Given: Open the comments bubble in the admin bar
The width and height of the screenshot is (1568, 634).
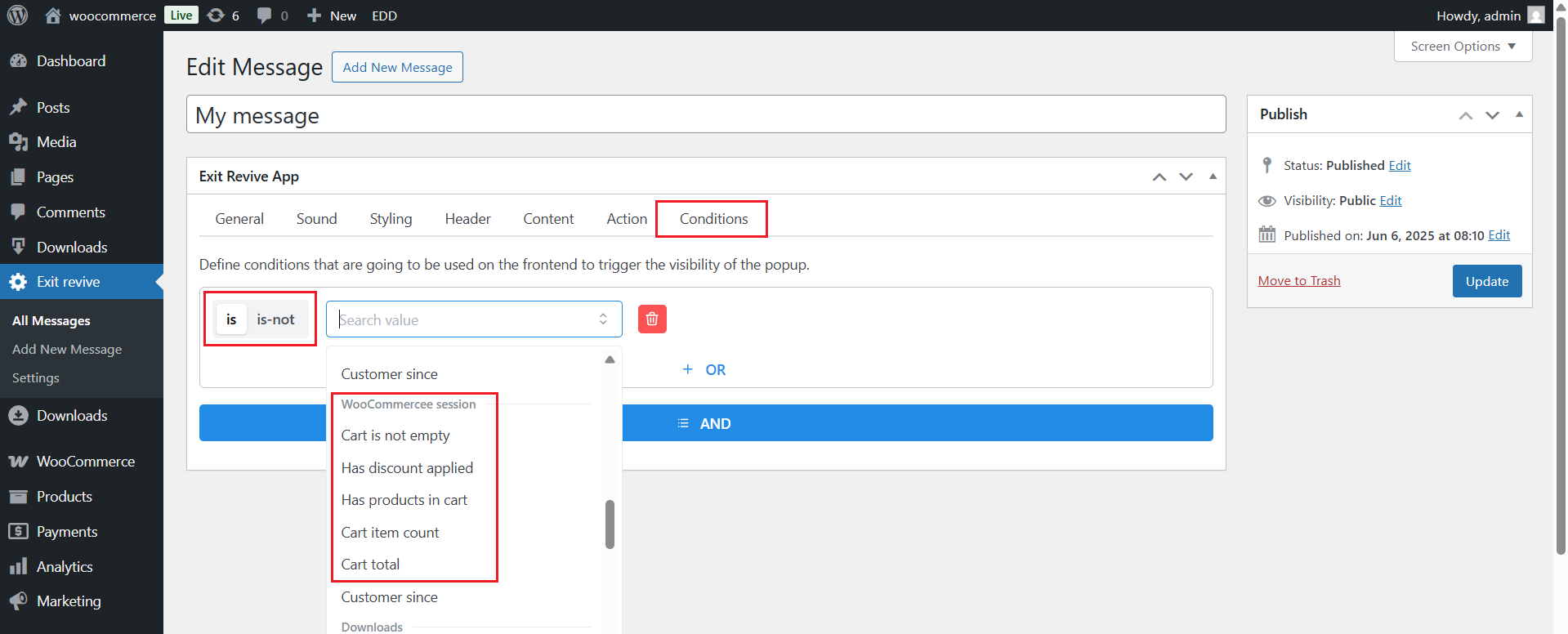Looking at the screenshot, I should pyautogui.click(x=272, y=16).
